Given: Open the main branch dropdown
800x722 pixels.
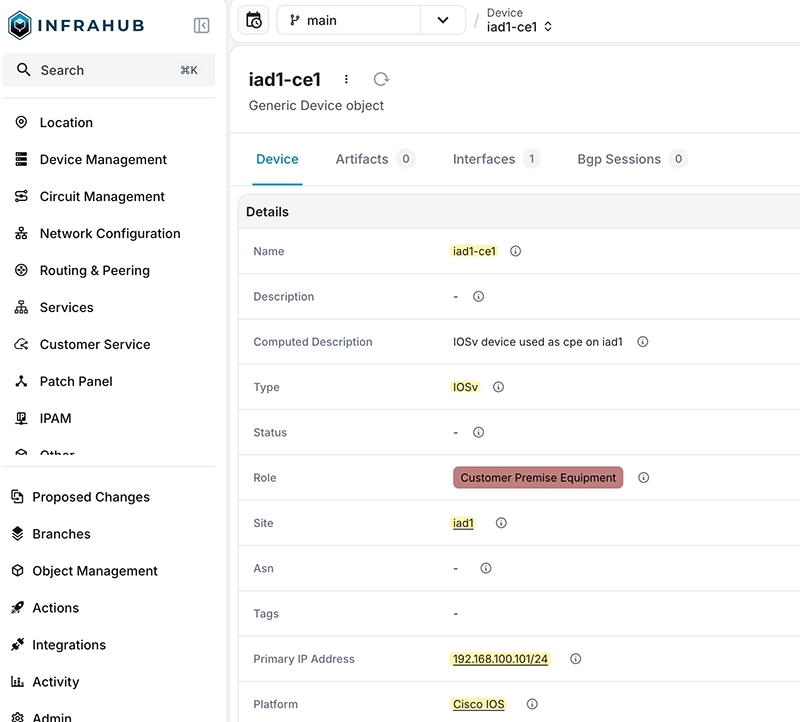Looking at the screenshot, I should tap(443, 19).
